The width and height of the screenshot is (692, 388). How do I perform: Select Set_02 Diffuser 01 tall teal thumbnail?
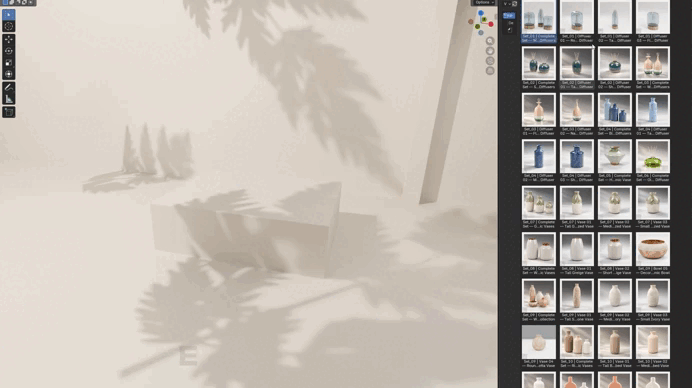pos(576,68)
